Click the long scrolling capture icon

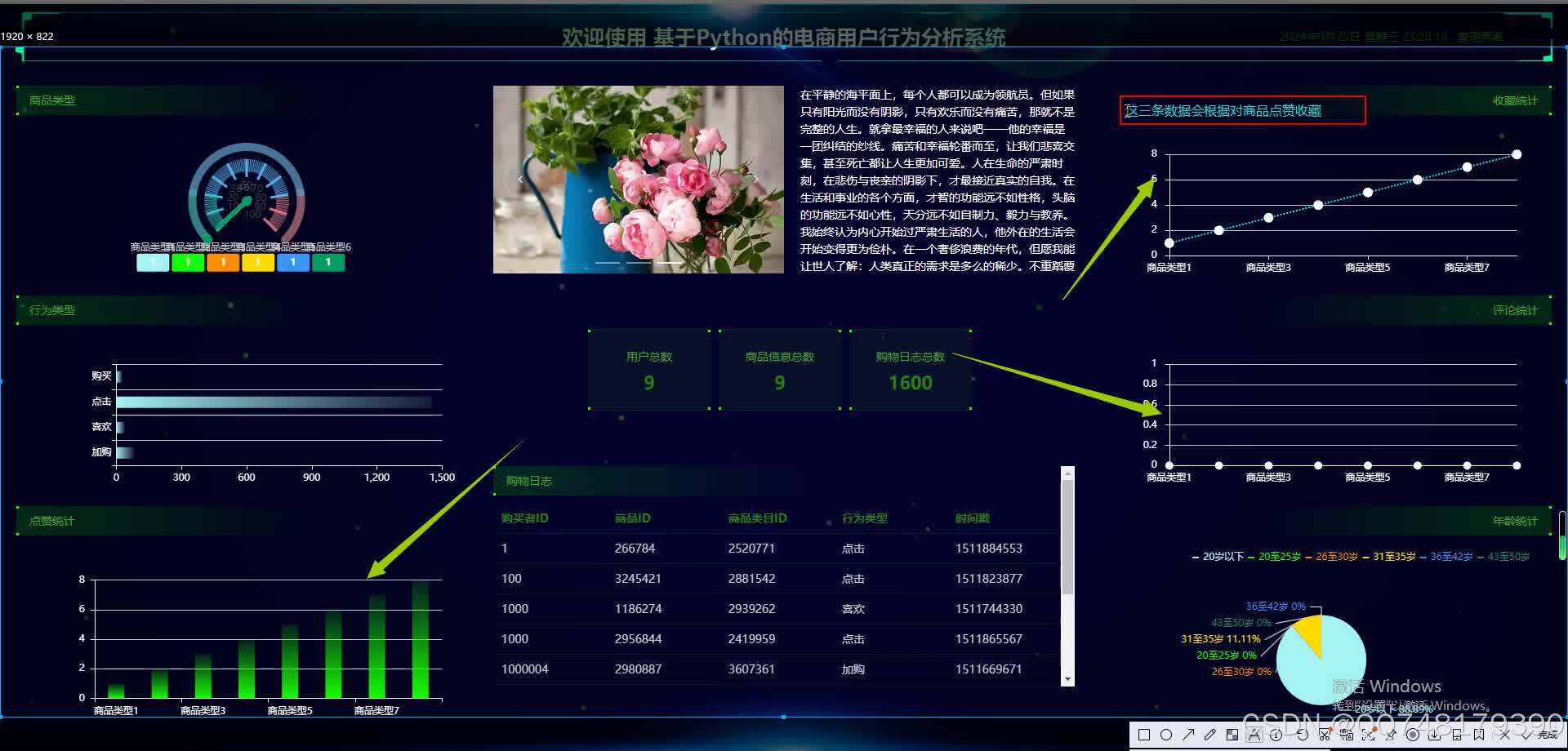coord(1368,735)
